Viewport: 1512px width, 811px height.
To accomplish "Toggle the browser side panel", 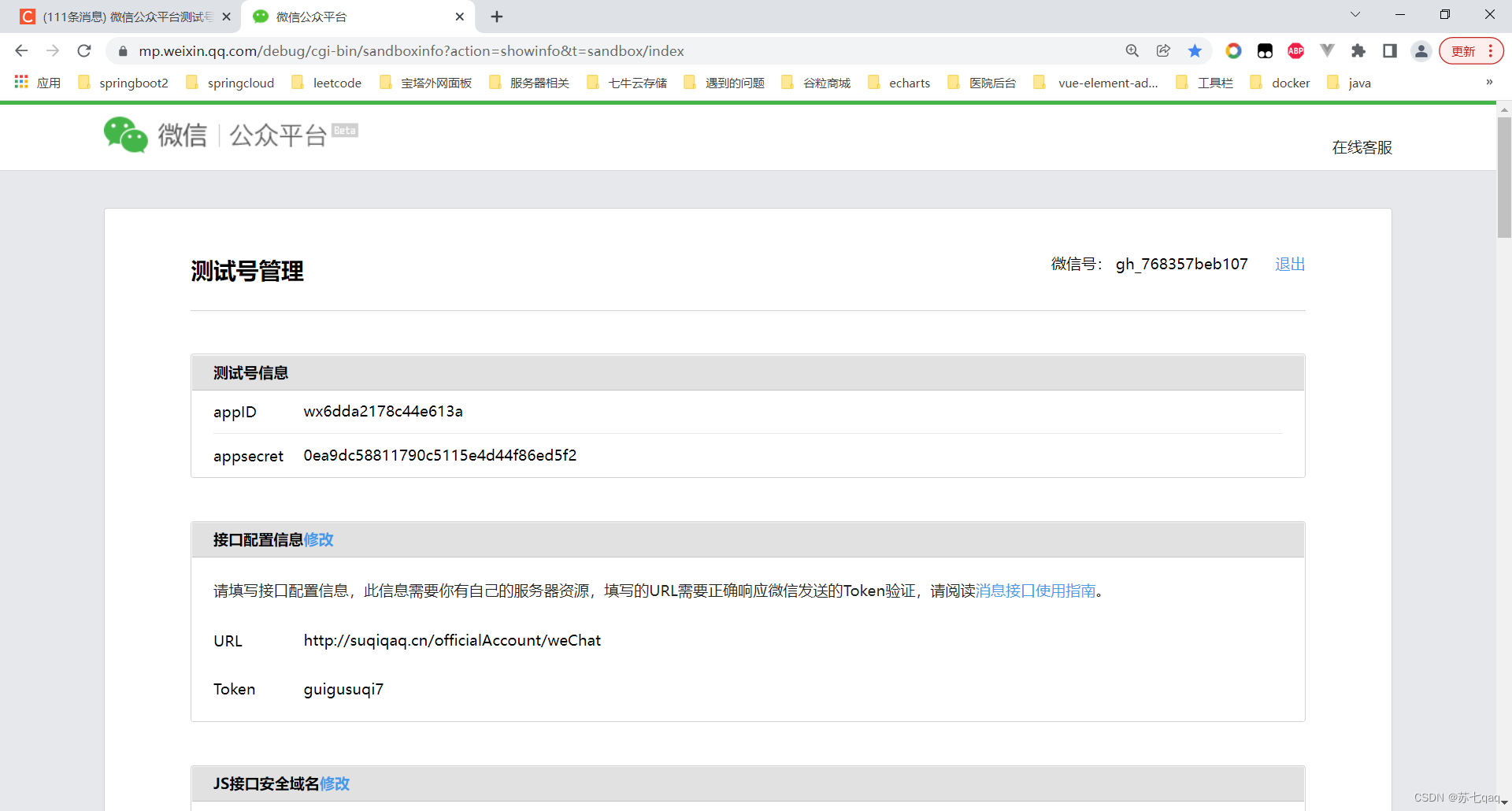I will tap(1390, 50).
